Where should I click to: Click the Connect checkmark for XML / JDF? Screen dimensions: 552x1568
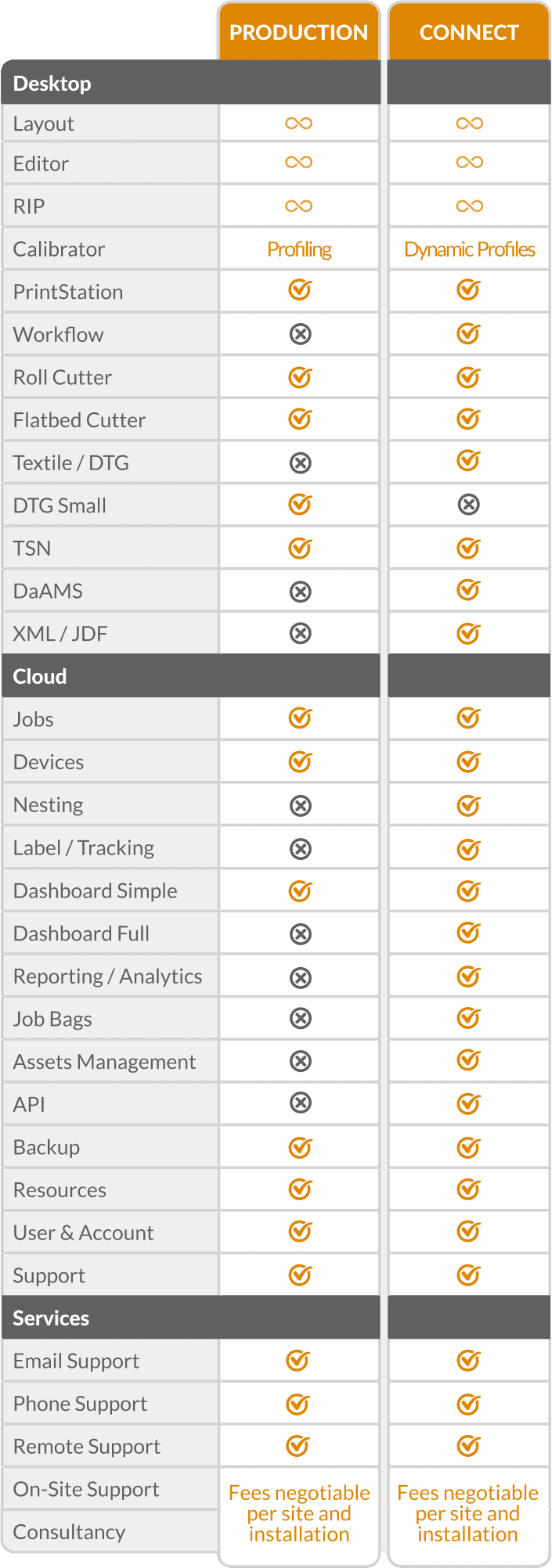468,633
